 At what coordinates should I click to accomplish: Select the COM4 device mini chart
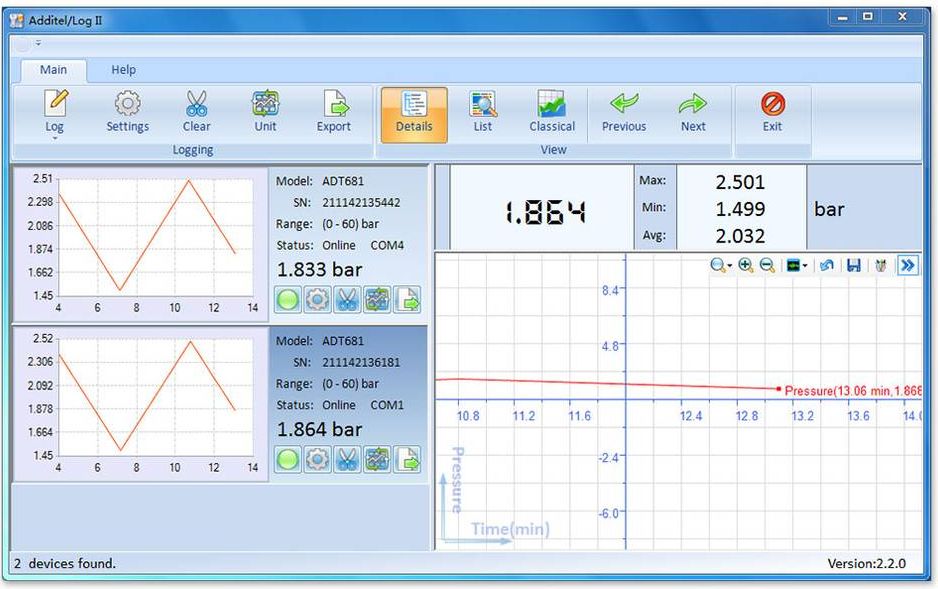[140, 243]
